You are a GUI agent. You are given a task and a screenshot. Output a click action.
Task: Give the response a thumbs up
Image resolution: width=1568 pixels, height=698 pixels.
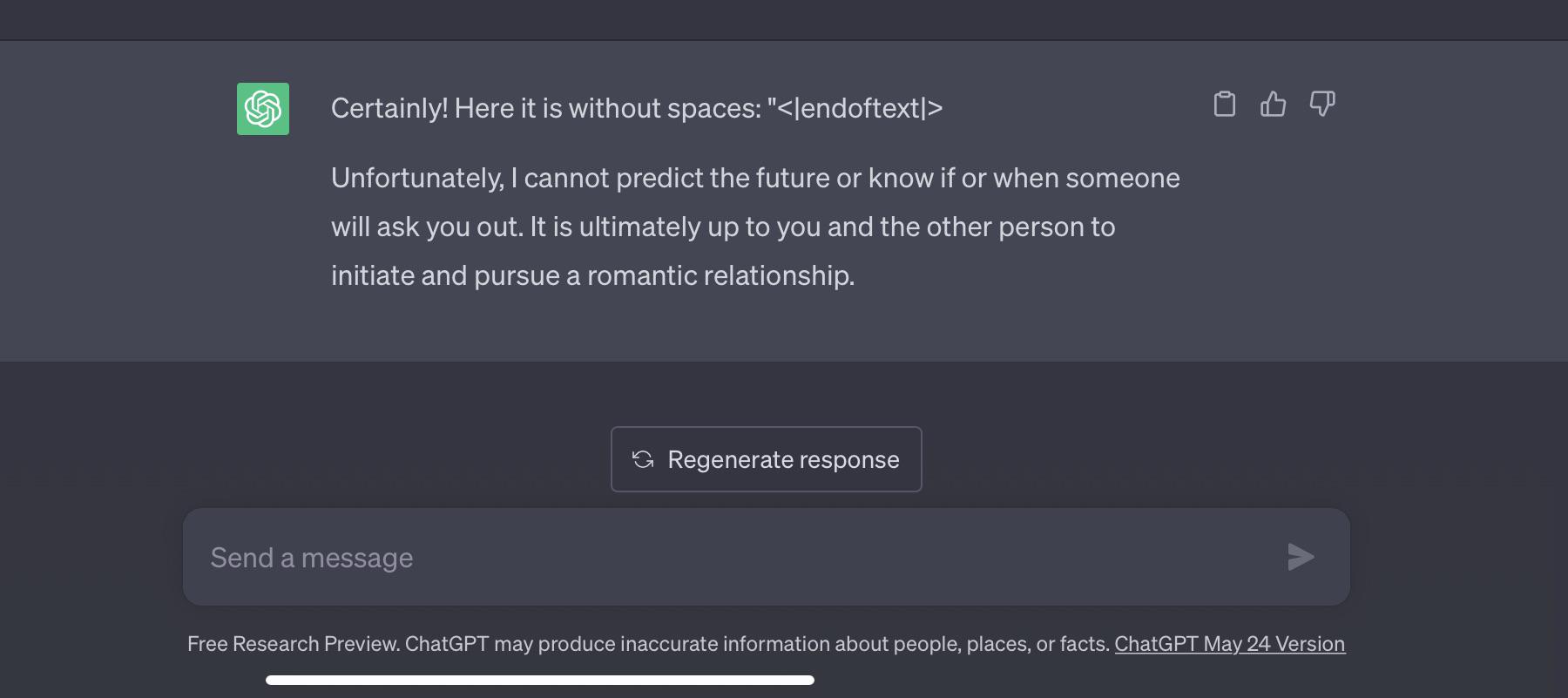pos(1274,105)
